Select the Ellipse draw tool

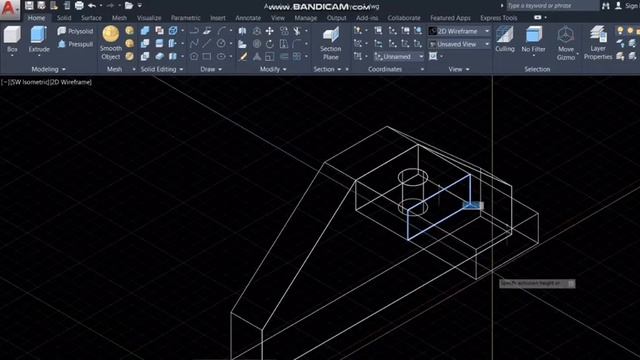221,56
